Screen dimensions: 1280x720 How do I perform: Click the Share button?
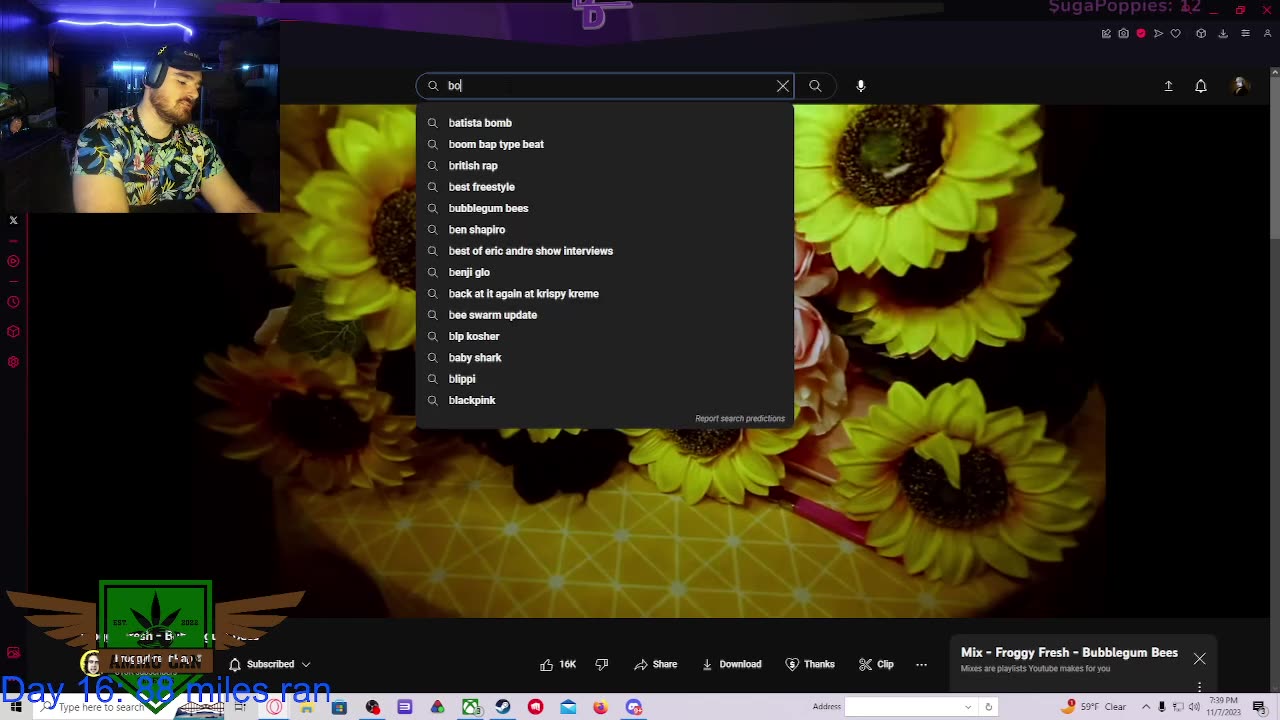coord(655,664)
